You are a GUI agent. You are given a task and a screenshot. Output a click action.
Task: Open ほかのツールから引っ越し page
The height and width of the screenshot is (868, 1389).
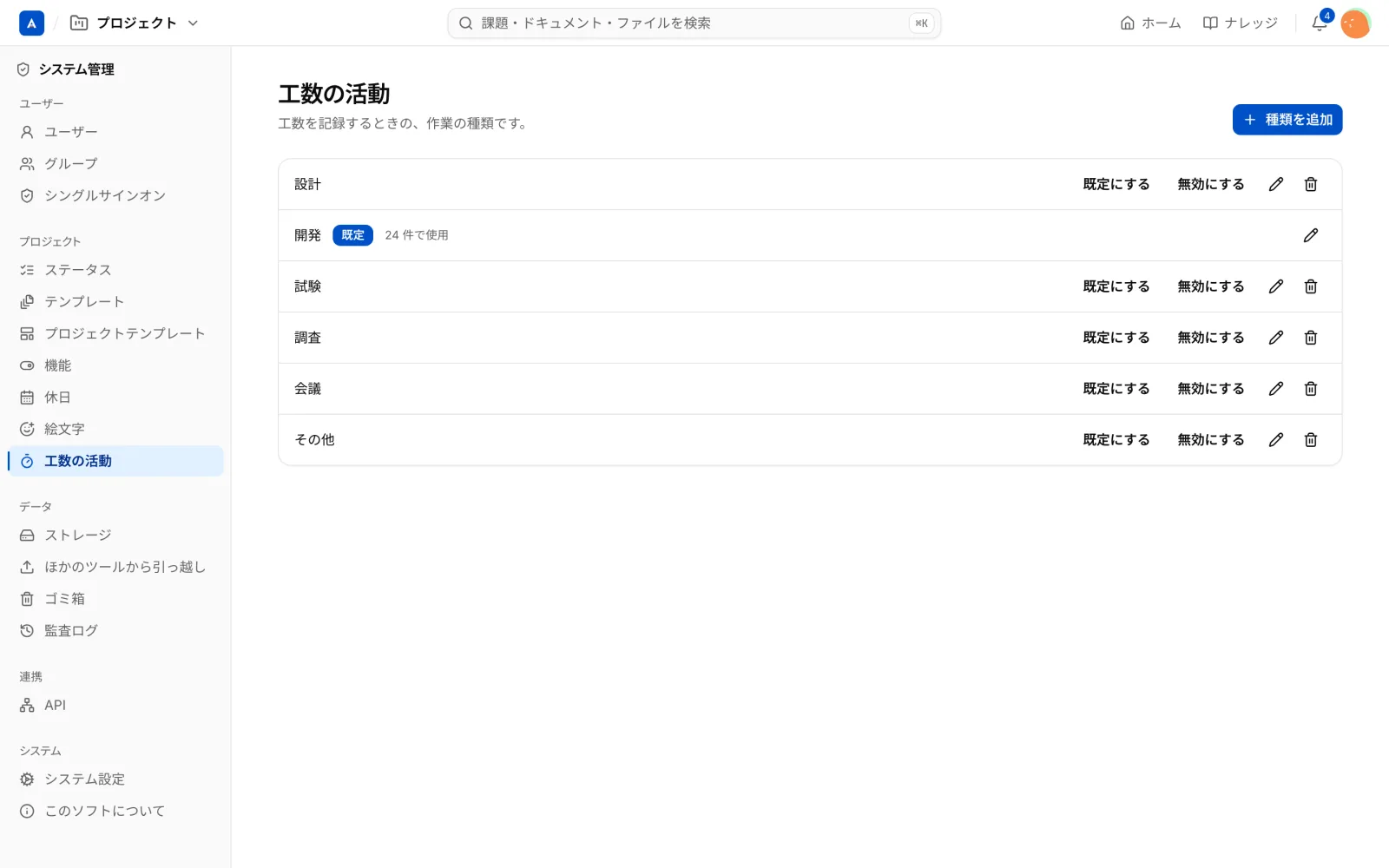tap(115, 567)
